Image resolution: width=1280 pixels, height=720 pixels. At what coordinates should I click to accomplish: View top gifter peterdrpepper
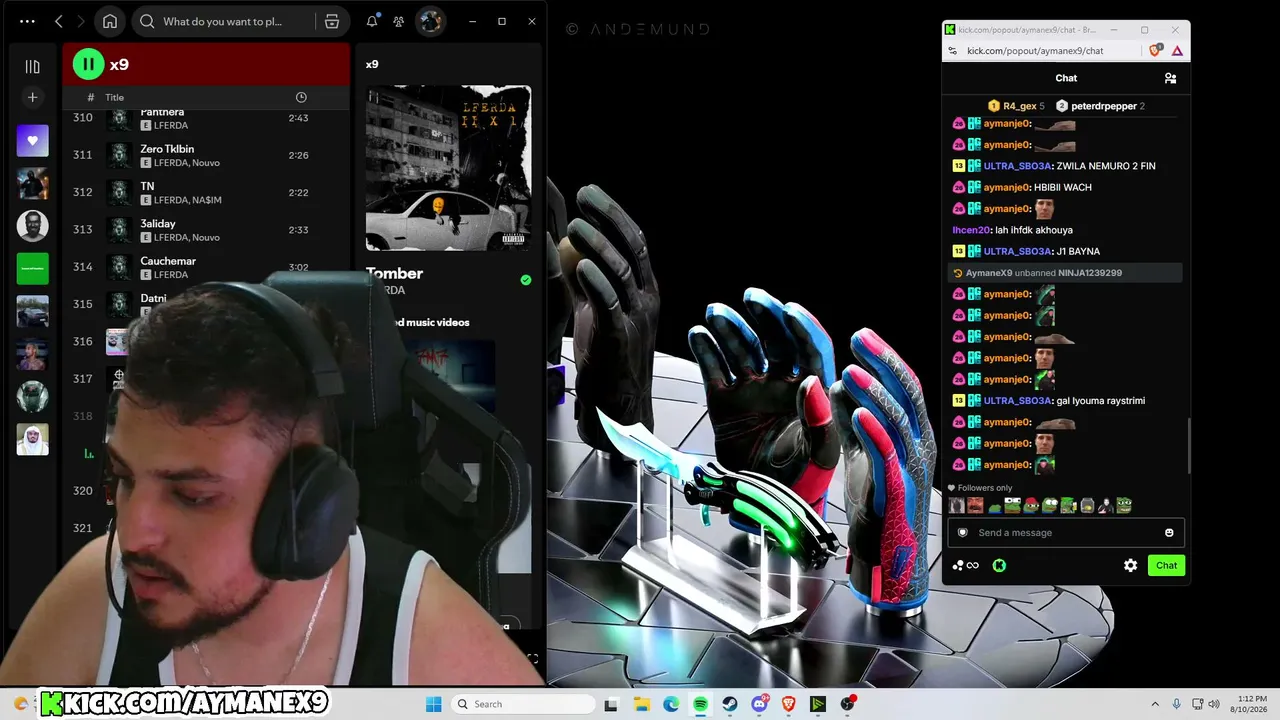point(1101,106)
